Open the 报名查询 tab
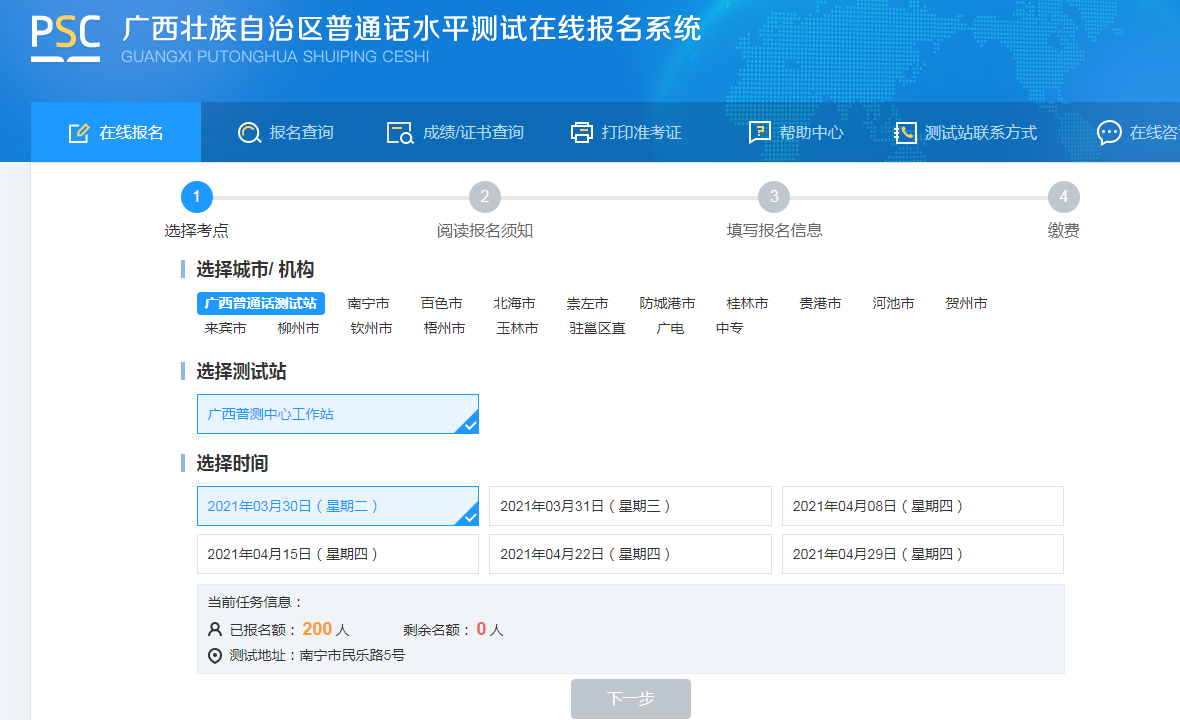This screenshot has height=720, width=1180. [x=285, y=132]
